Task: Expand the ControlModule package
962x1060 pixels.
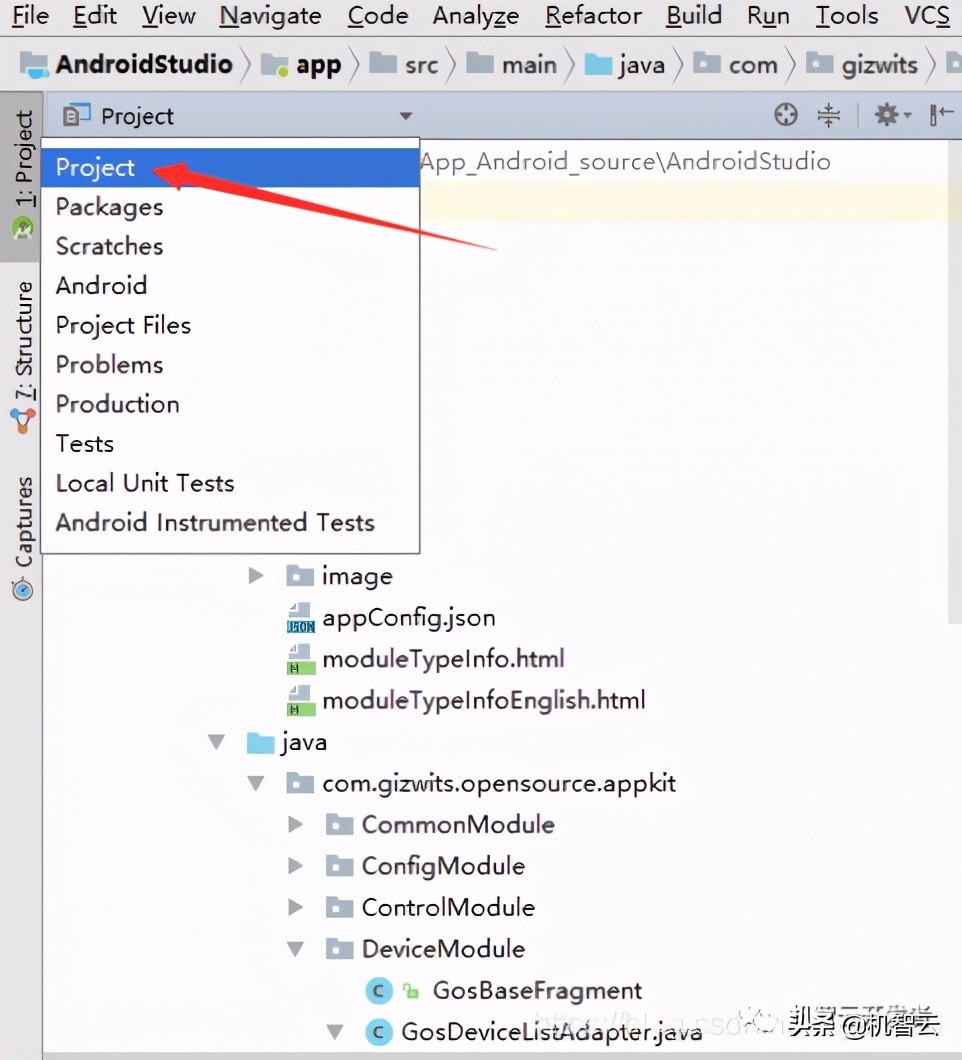Action: coord(295,907)
